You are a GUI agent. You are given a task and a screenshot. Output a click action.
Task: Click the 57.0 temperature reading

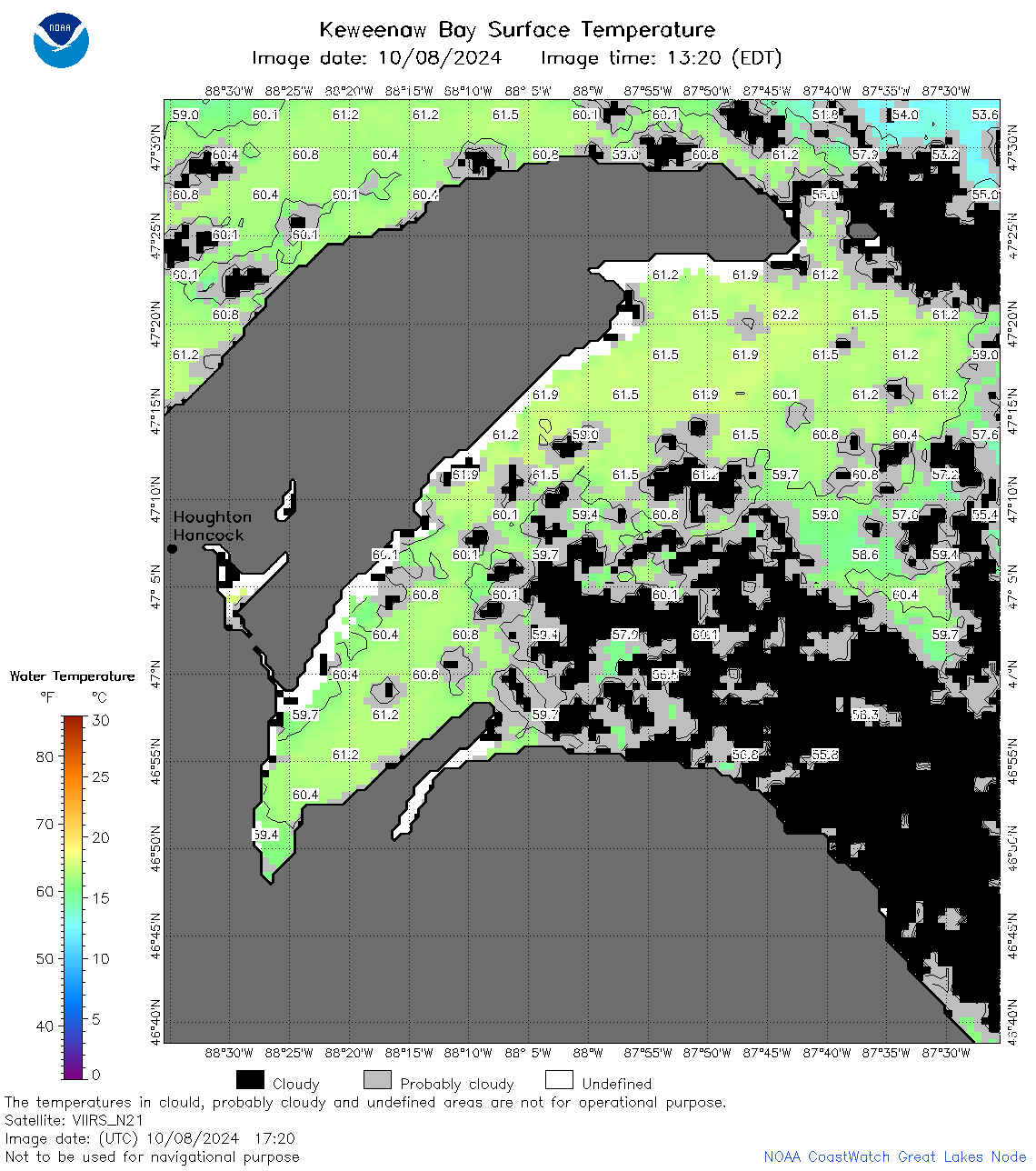point(905,515)
